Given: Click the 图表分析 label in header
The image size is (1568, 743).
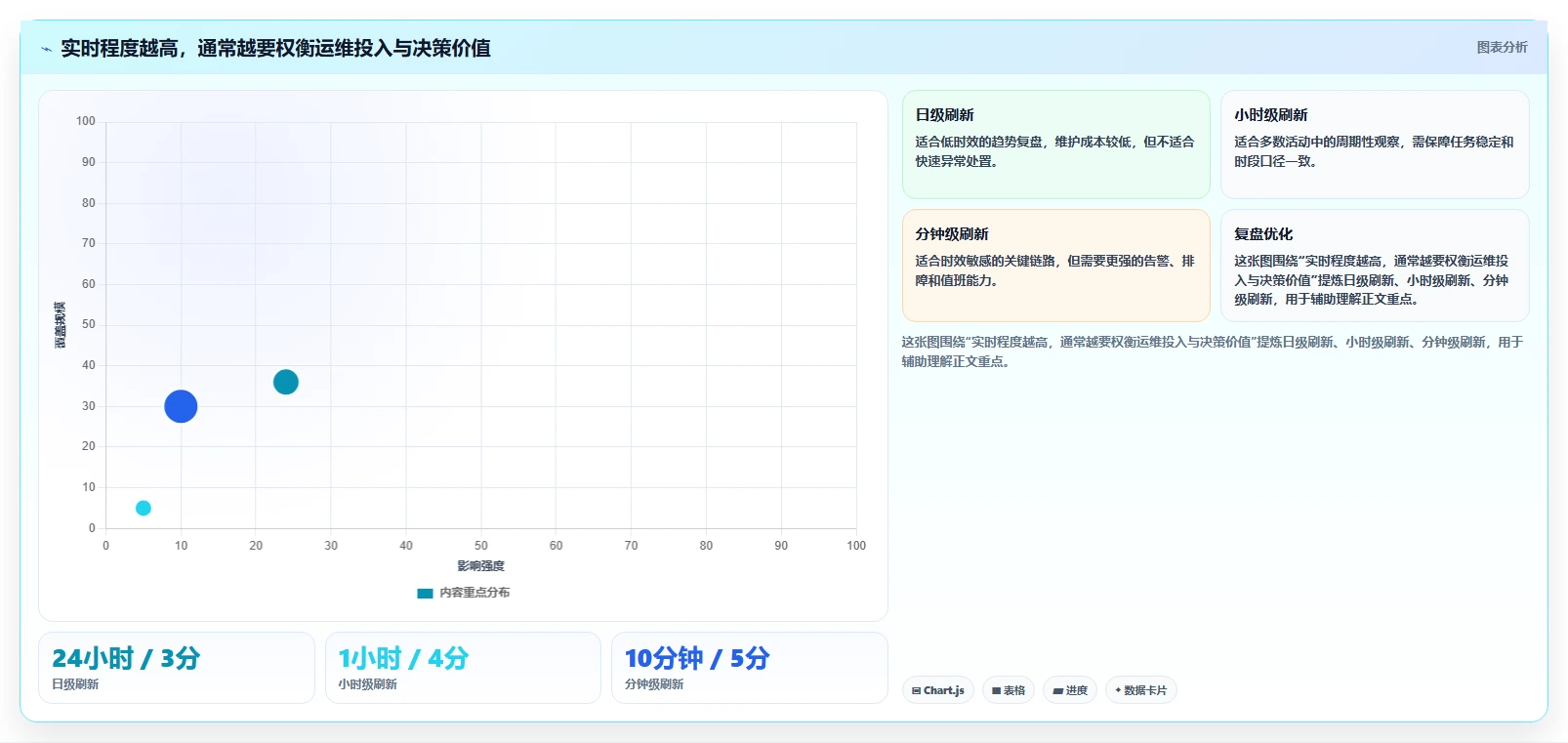Looking at the screenshot, I should click(x=1502, y=47).
